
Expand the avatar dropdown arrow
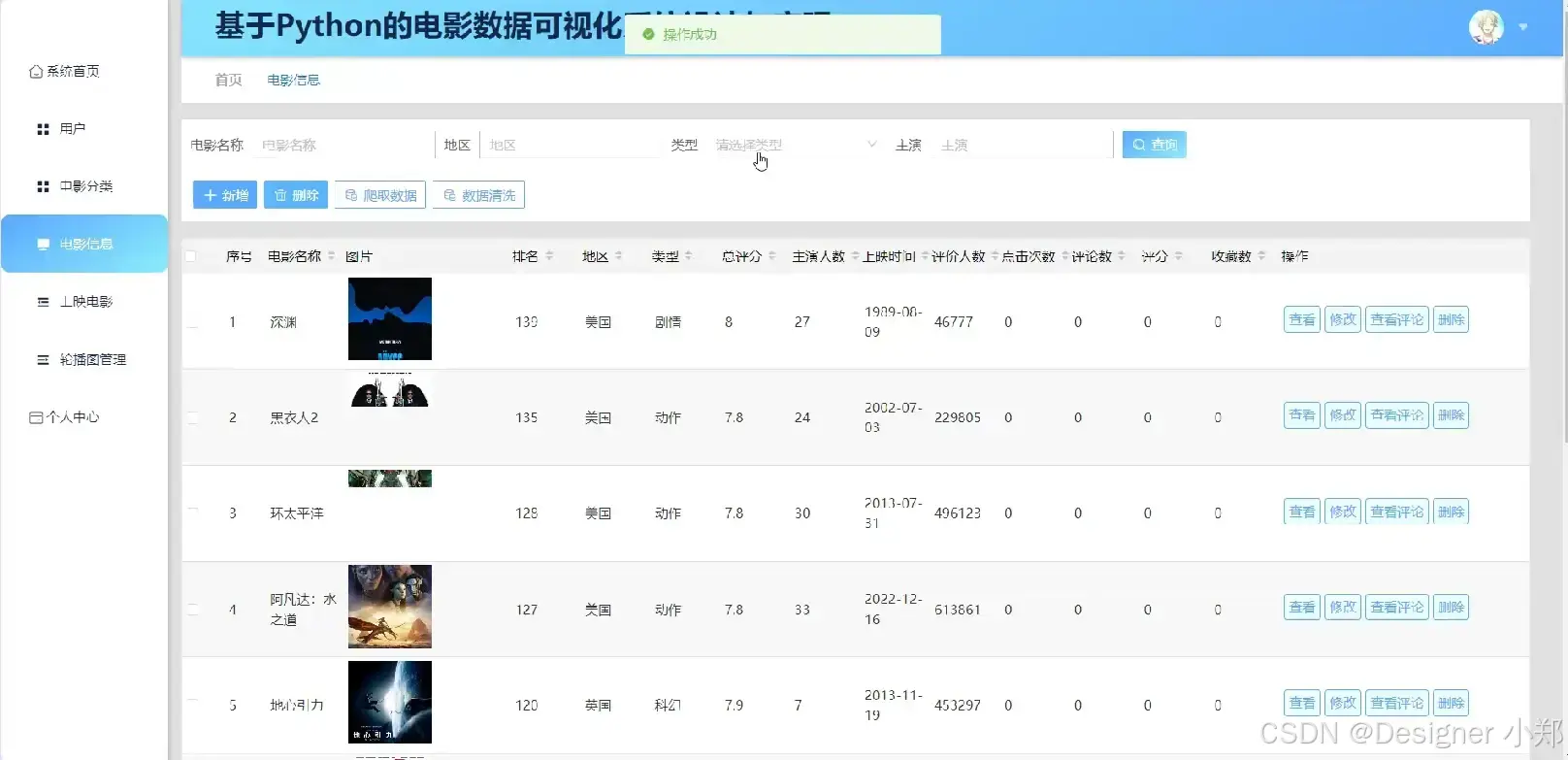pyautogui.click(x=1523, y=27)
